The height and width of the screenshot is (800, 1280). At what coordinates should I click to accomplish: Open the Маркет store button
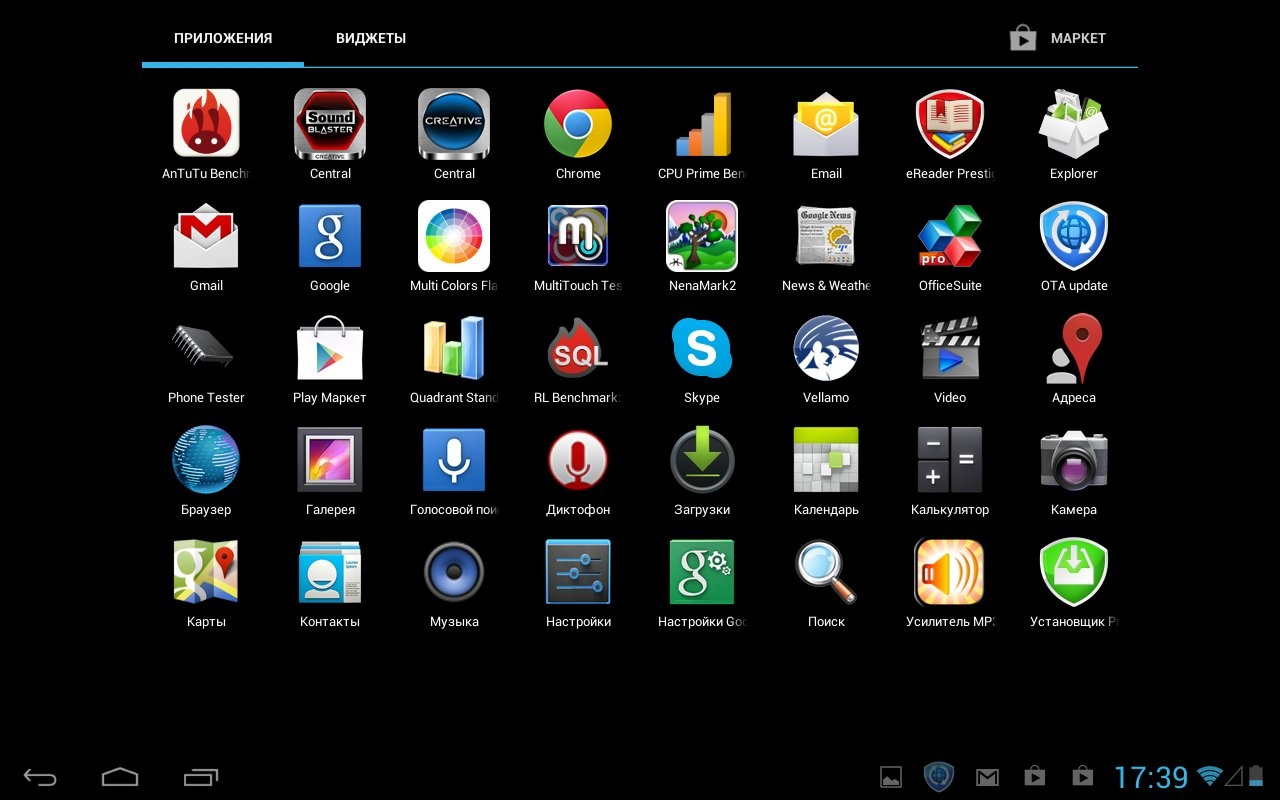pos(1058,38)
